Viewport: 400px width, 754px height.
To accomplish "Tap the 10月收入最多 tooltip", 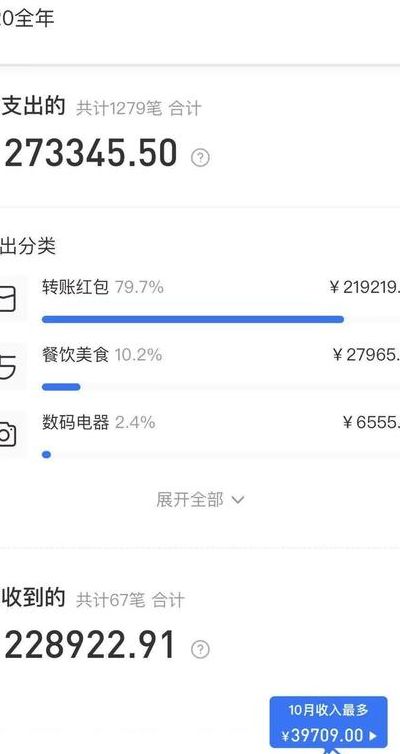I will tap(328, 722).
